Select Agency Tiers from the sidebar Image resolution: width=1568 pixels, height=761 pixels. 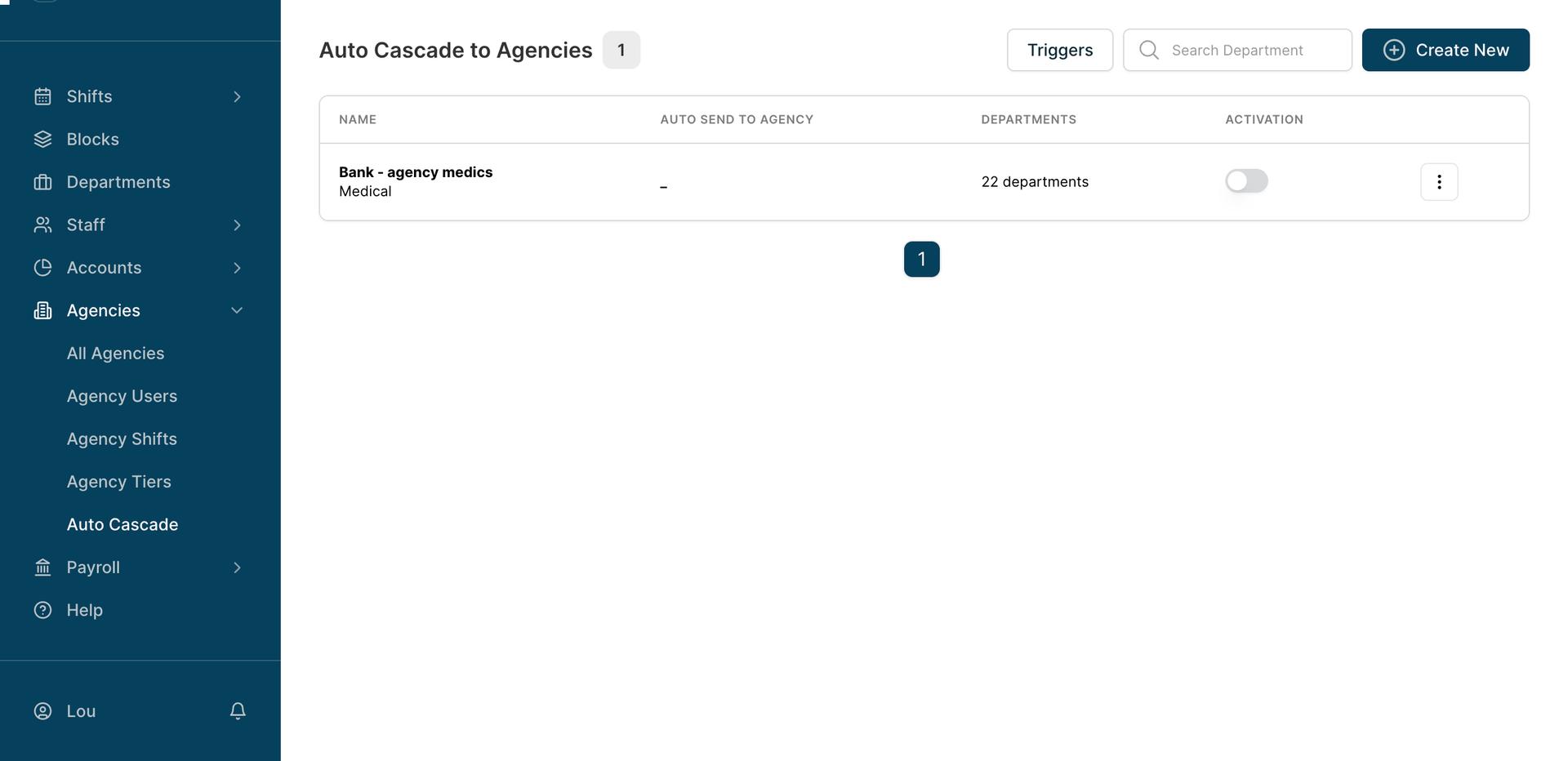tap(118, 481)
